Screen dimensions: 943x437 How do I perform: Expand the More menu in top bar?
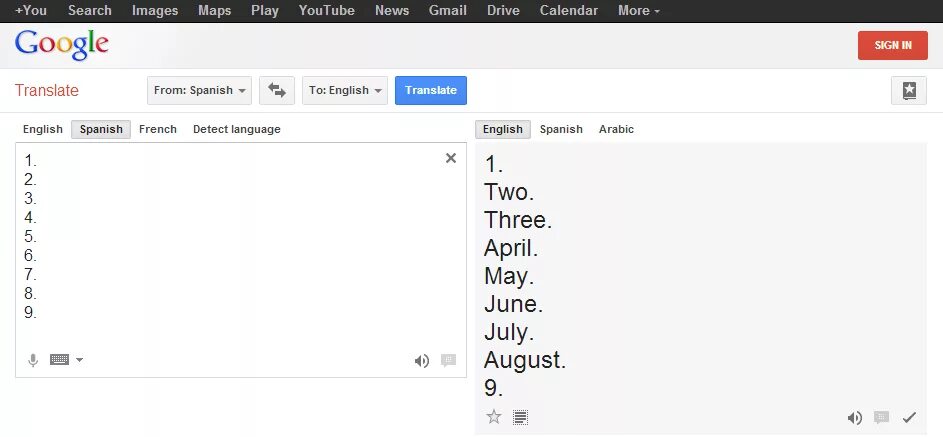tap(639, 11)
